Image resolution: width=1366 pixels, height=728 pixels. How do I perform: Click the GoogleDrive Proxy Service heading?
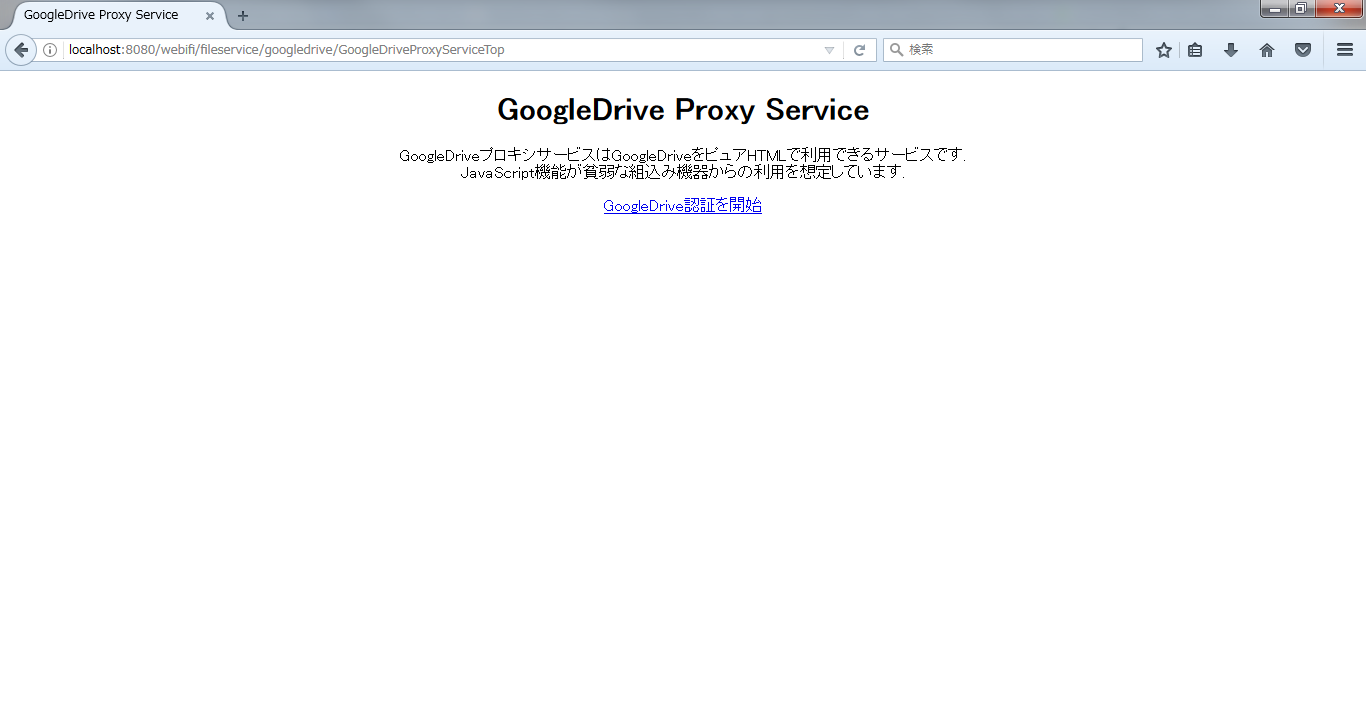(x=683, y=109)
